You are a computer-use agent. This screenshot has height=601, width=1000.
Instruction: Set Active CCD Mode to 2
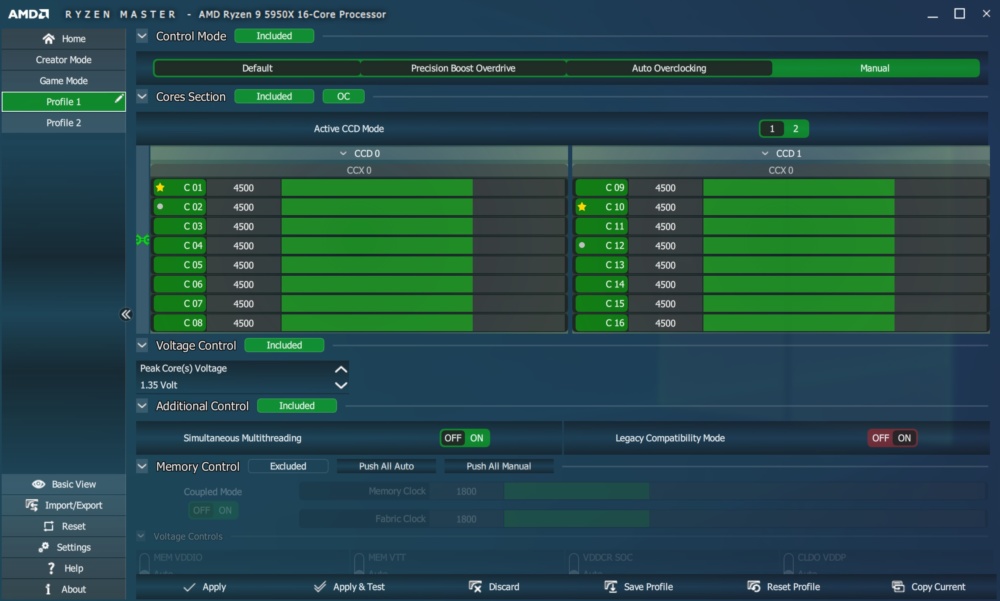pos(796,129)
